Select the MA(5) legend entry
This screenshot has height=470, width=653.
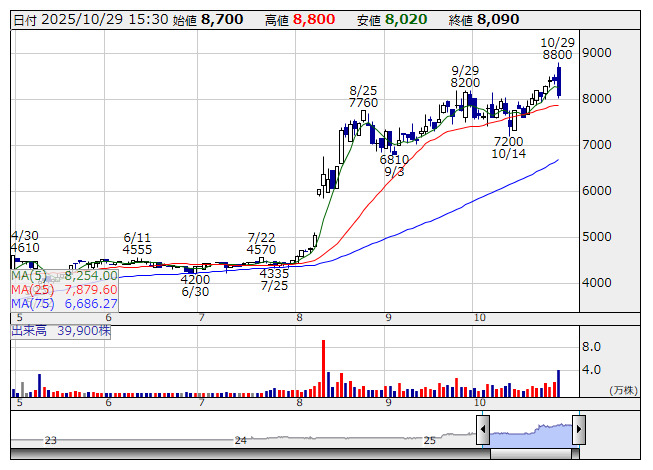(x=65, y=275)
